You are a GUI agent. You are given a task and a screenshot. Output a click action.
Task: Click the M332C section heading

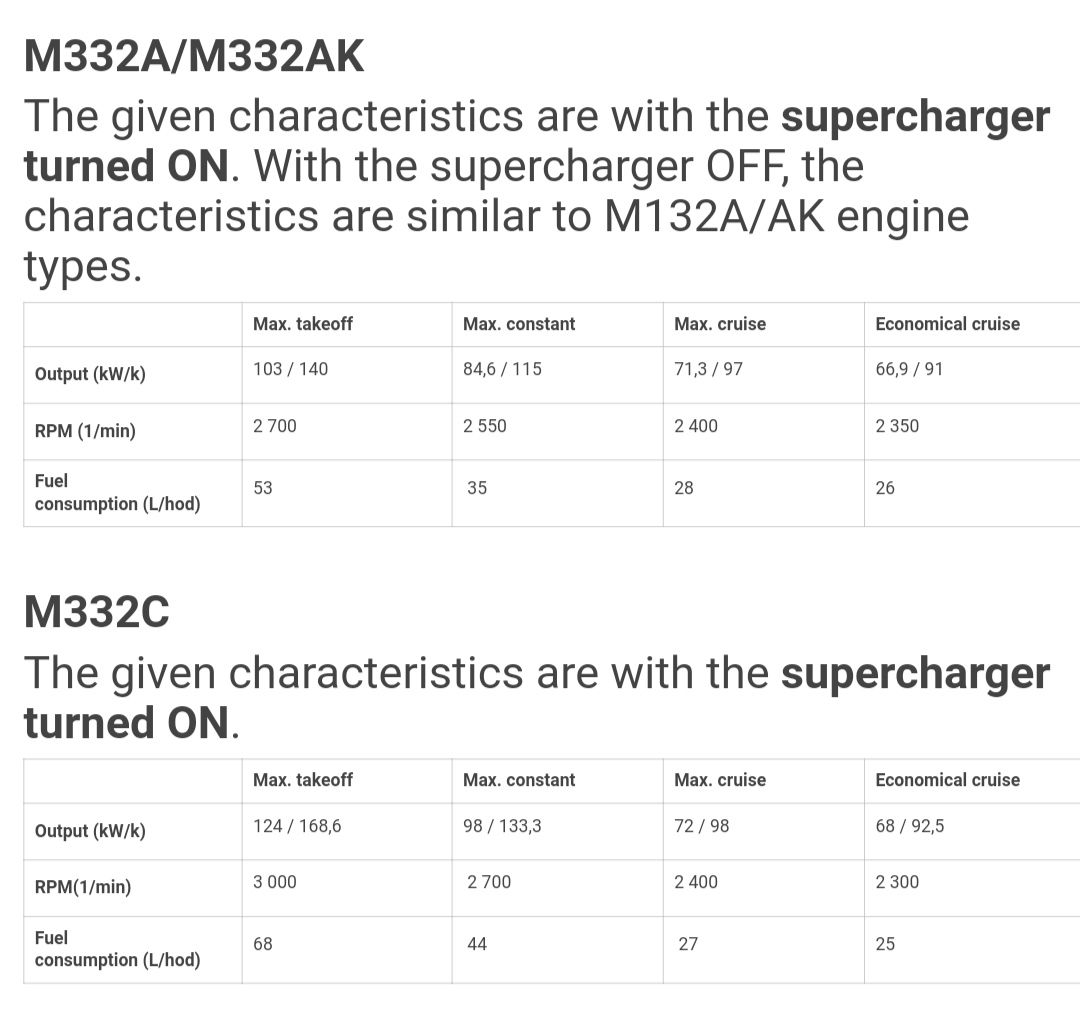pyautogui.click(x=96, y=612)
